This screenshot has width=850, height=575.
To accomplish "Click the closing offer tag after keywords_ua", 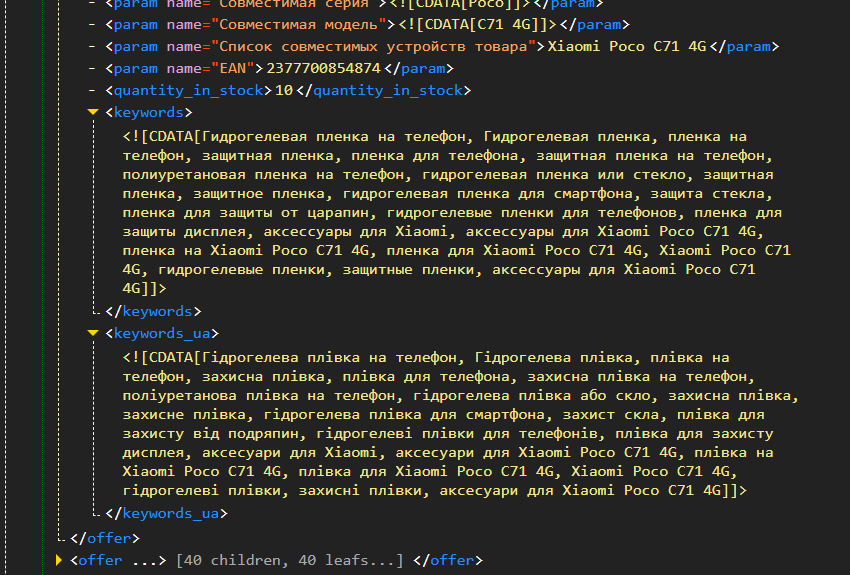I will (105, 538).
